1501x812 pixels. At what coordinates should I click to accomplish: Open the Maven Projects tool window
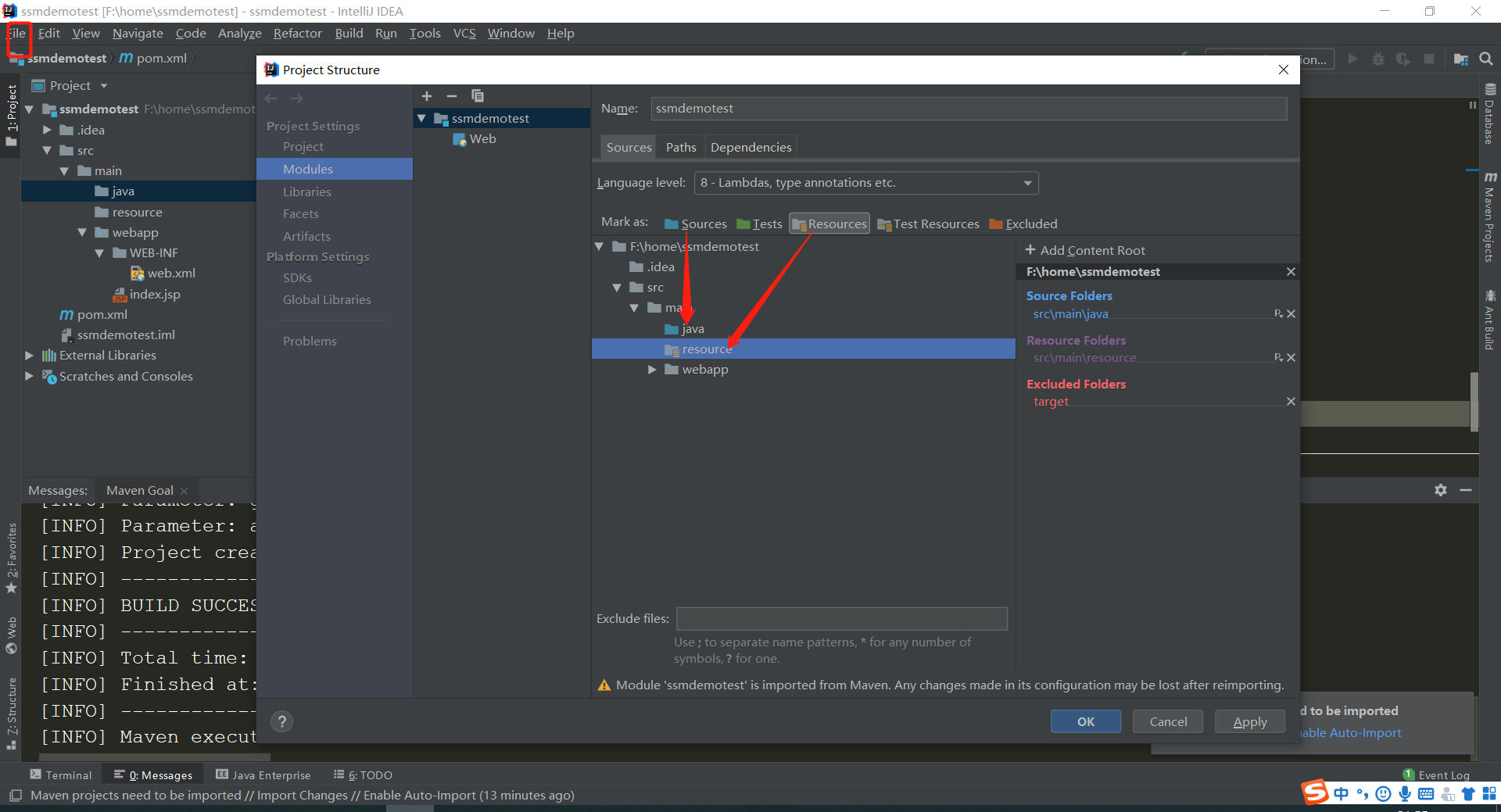[x=1490, y=217]
